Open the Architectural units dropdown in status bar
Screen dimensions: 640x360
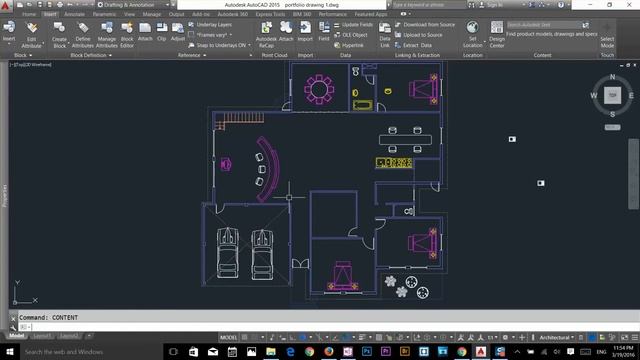click(x=557, y=338)
